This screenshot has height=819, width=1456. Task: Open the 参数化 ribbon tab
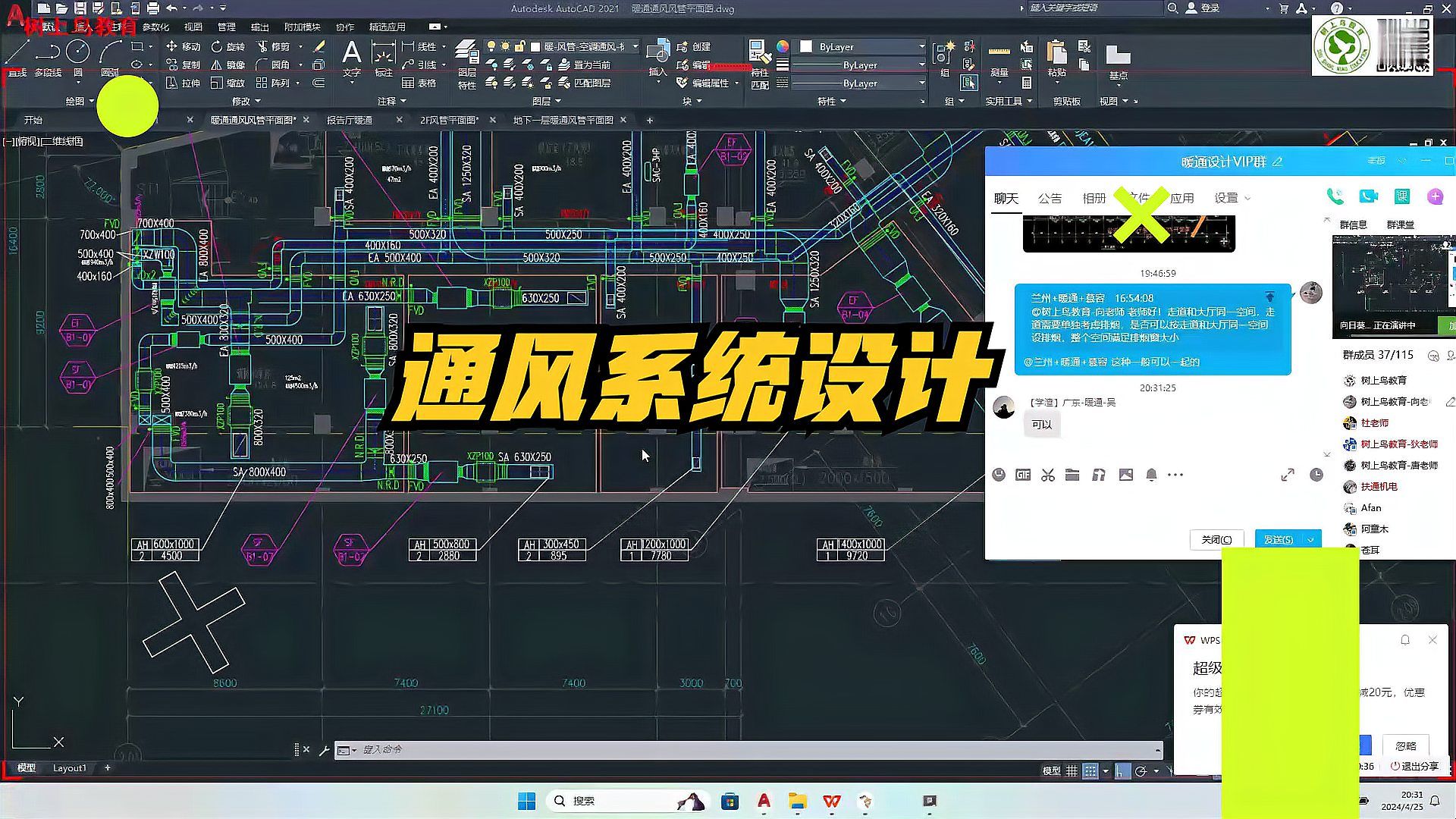(x=155, y=27)
